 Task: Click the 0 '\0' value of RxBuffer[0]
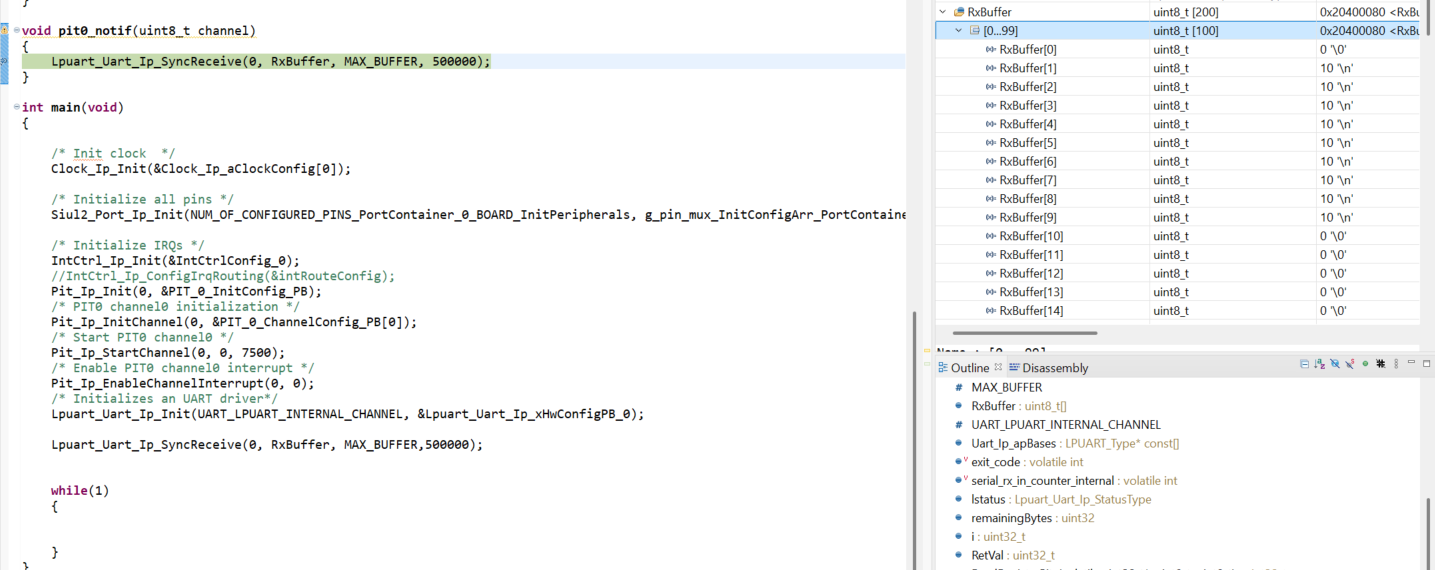pyautogui.click(x=1335, y=50)
